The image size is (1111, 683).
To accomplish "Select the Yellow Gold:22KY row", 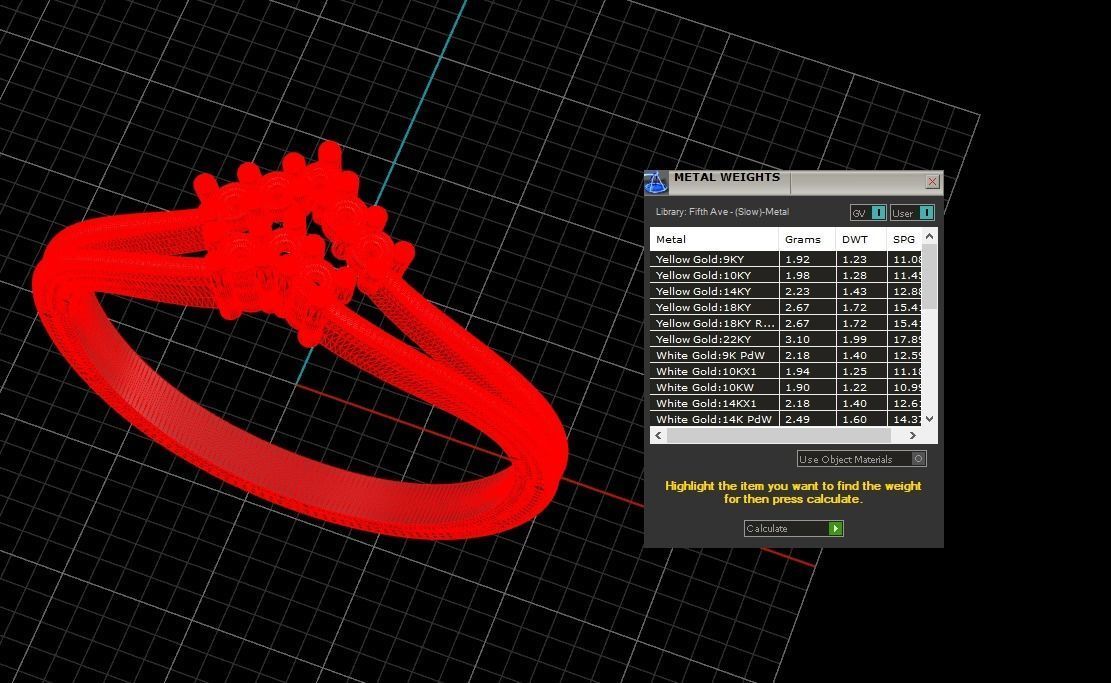I will [786, 339].
